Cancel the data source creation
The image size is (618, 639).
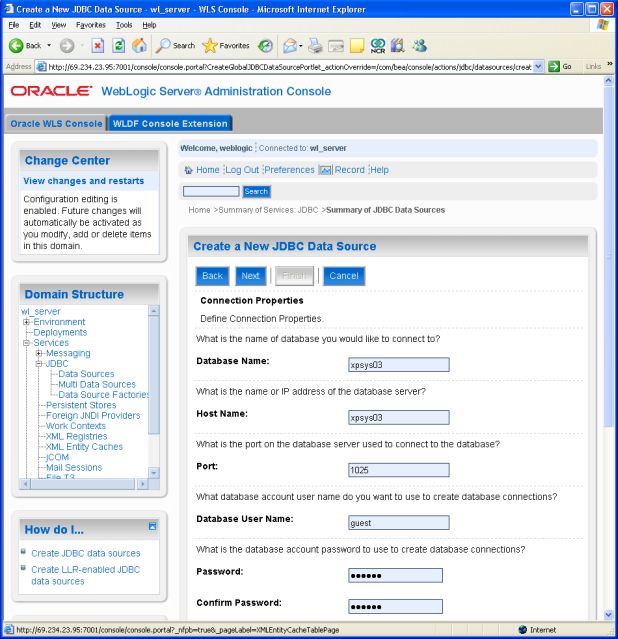pyautogui.click(x=343, y=276)
